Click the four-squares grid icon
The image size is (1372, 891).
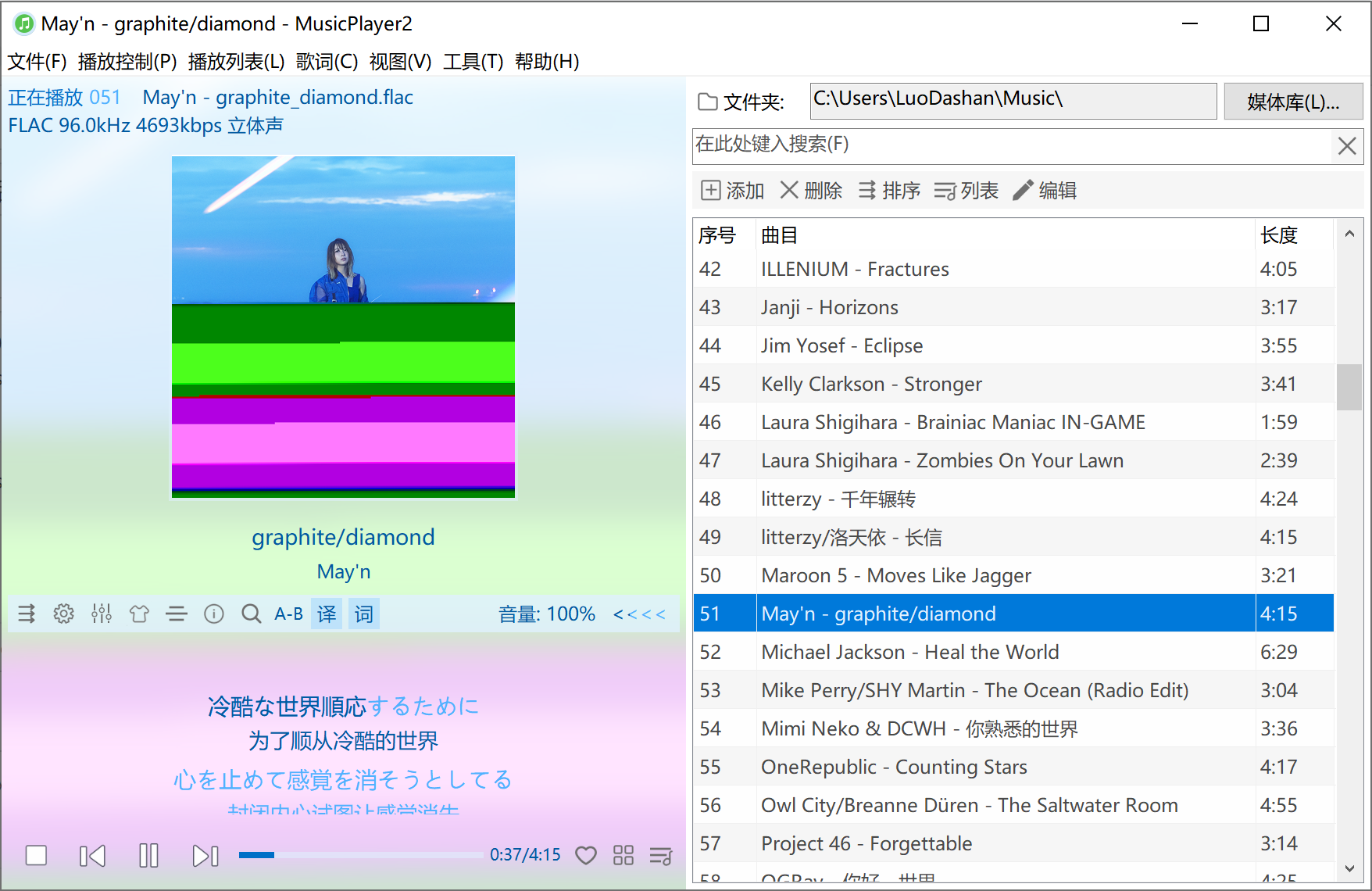(x=623, y=855)
